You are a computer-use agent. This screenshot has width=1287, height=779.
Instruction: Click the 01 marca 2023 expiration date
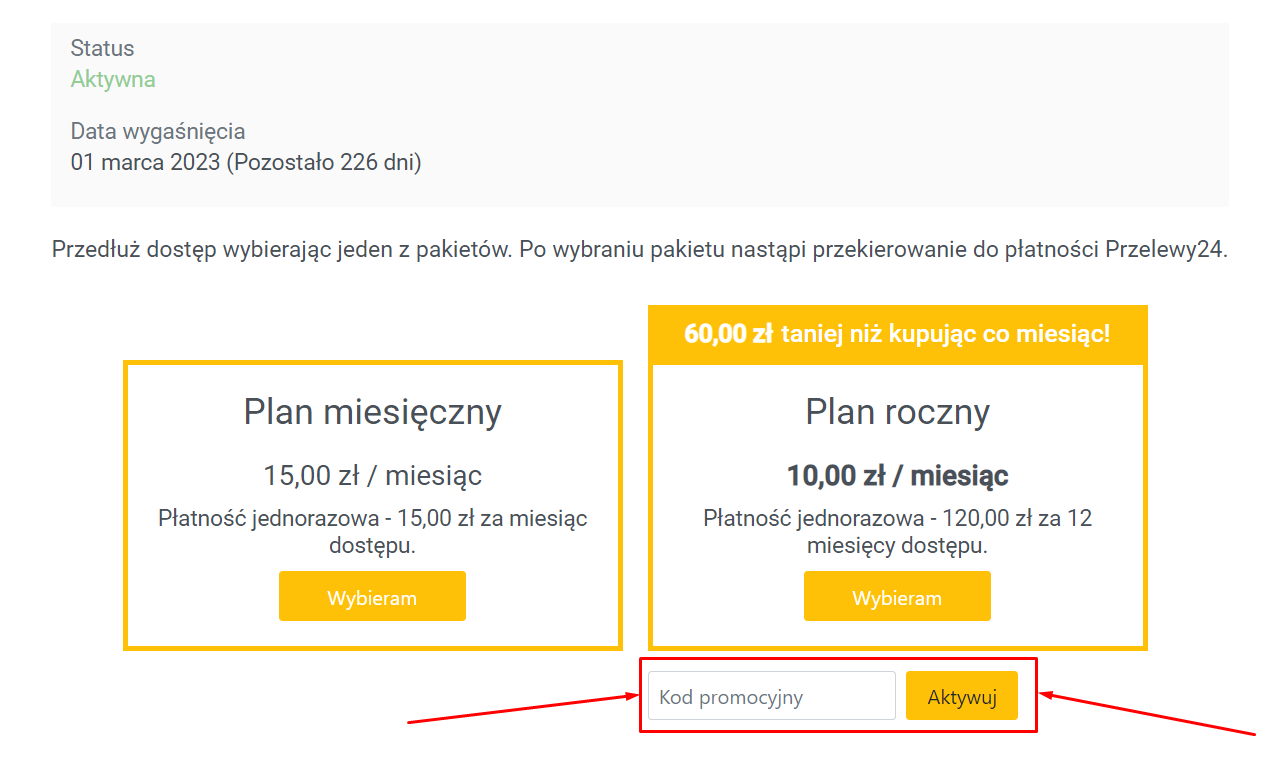145,162
